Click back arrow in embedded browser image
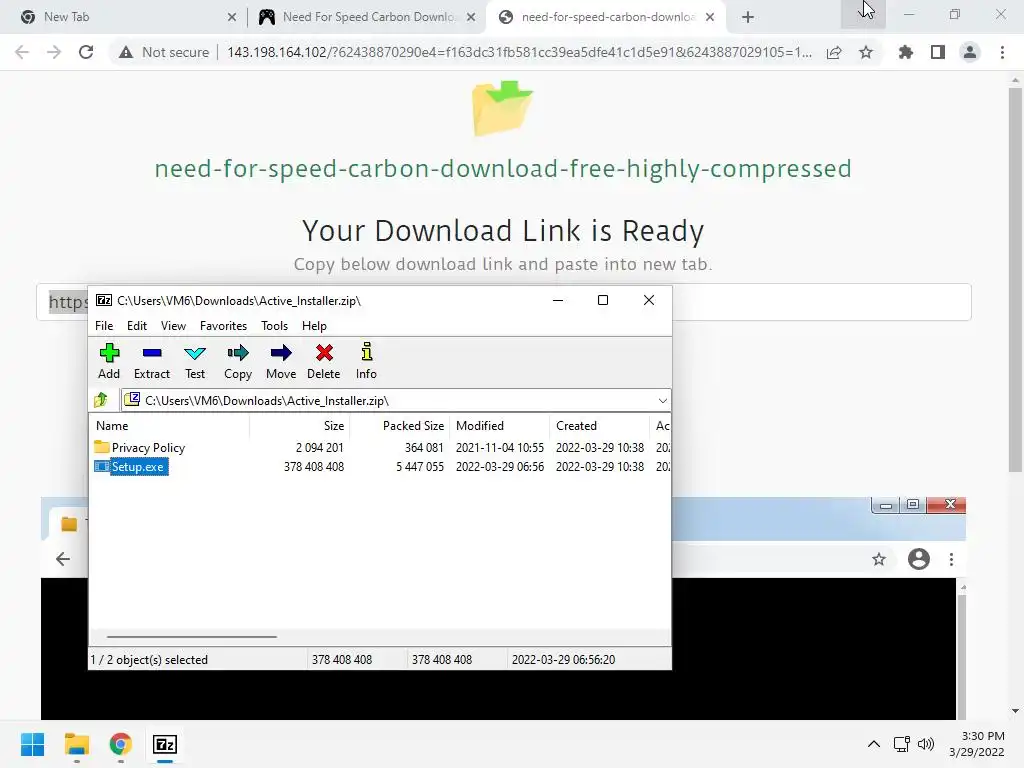The width and height of the screenshot is (1024, 768). pyautogui.click(x=63, y=559)
